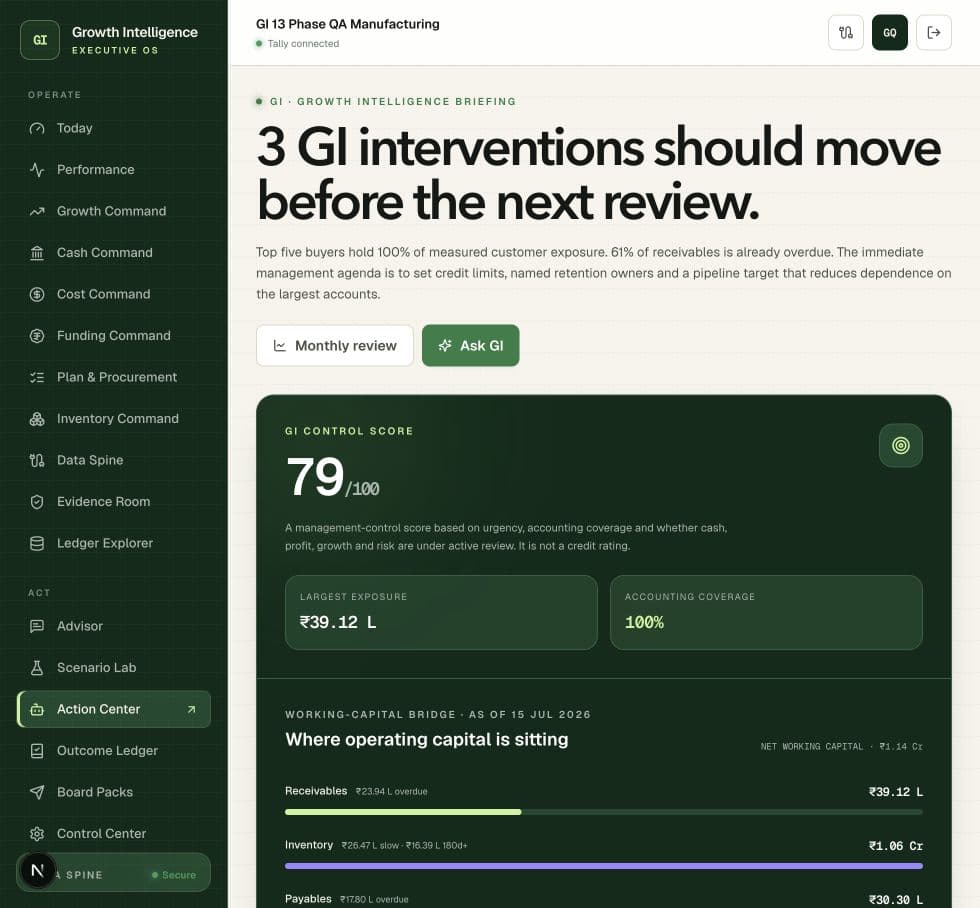This screenshot has height=908, width=980.
Task: Click the Ask GI button
Action: pyautogui.click(x=471, y=346)
